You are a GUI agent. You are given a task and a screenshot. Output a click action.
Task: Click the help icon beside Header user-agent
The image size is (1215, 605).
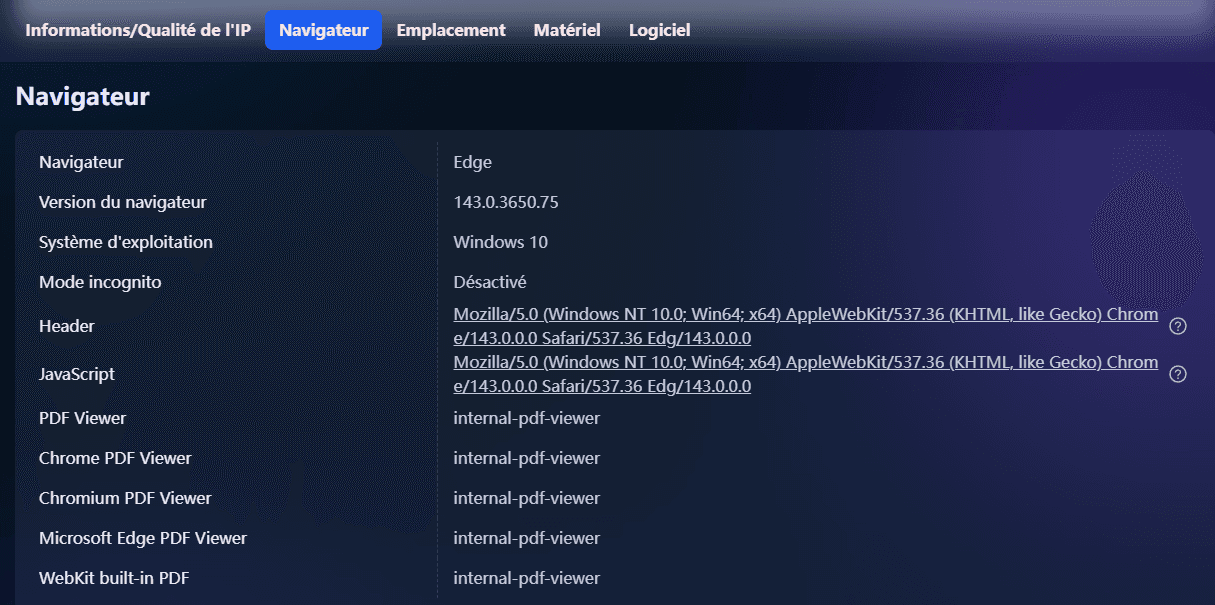[x=1178, y=326]
